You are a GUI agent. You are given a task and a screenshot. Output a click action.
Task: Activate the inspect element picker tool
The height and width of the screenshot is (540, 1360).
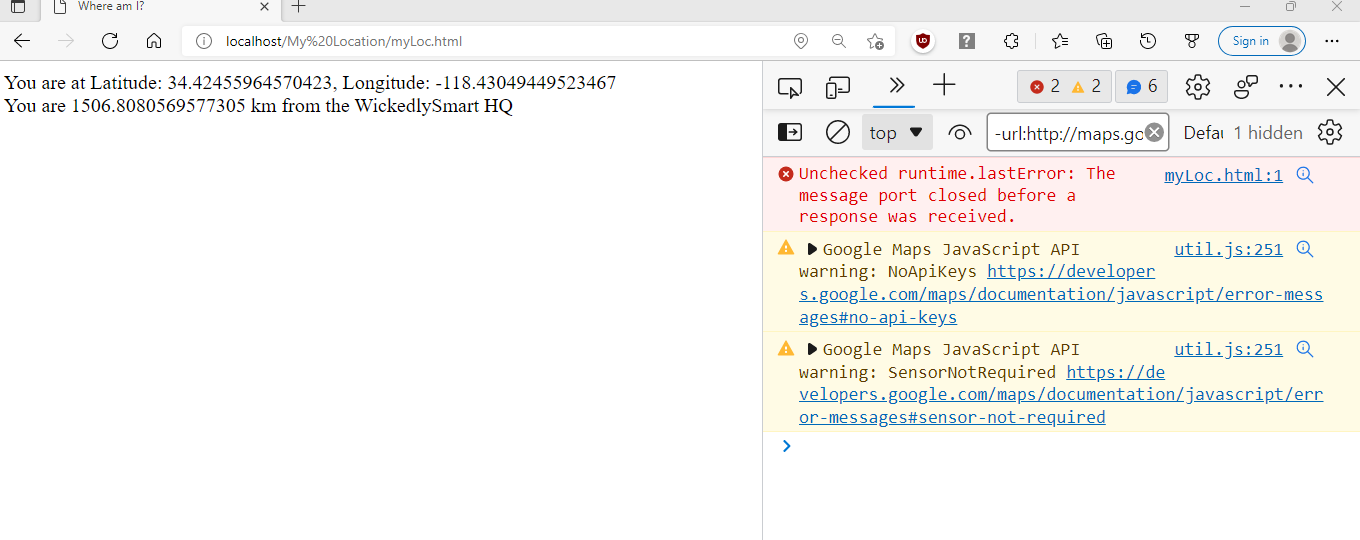790,87
